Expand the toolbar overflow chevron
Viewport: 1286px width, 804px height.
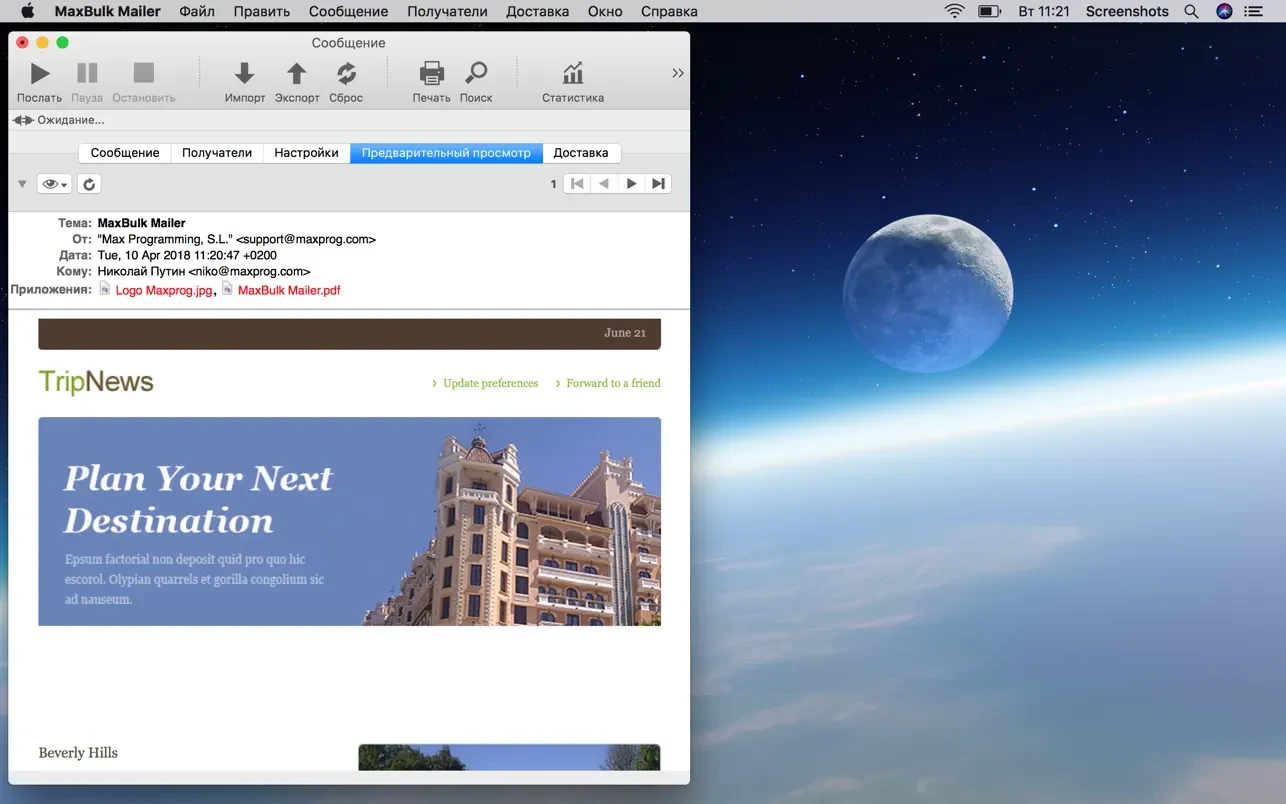pyautogui.click(x=677, y=73)
